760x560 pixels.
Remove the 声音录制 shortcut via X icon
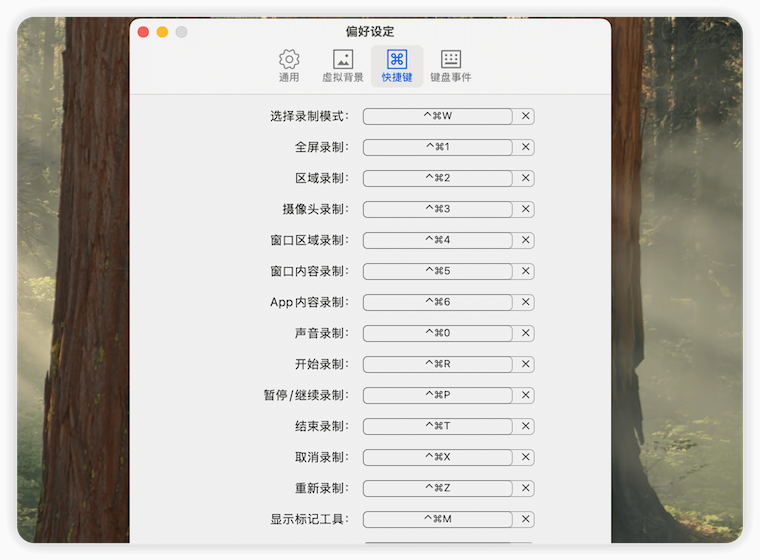tap(526, 333)
